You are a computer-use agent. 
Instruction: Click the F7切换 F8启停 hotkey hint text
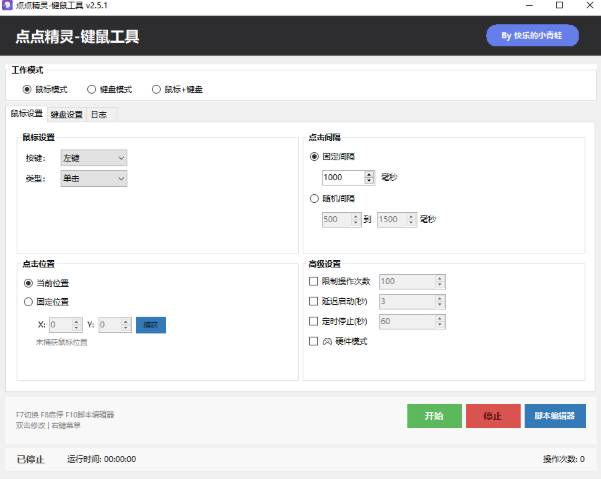pyautogui.click(x=65, y=415)
